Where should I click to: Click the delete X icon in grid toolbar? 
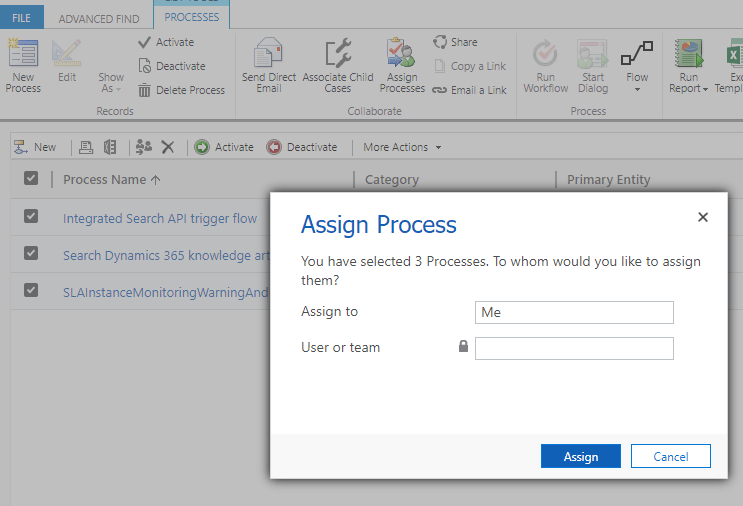pyautogui.click(x=168, y=147)
